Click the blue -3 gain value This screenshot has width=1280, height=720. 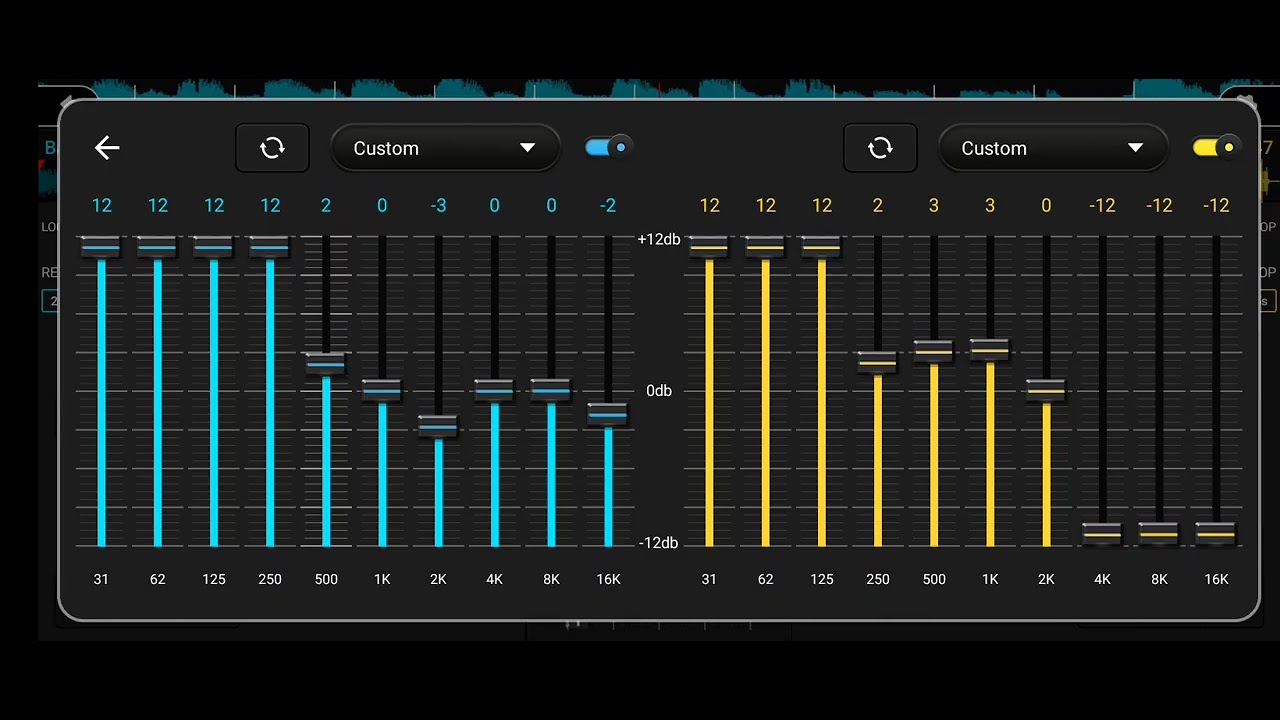click(x=438, y=205)
